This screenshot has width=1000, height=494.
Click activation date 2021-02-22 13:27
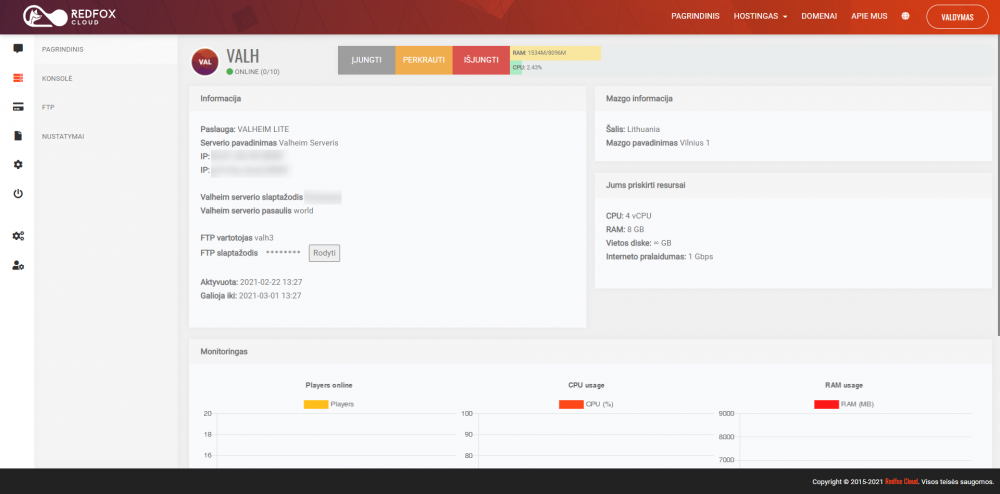click(x=271, y=281)
